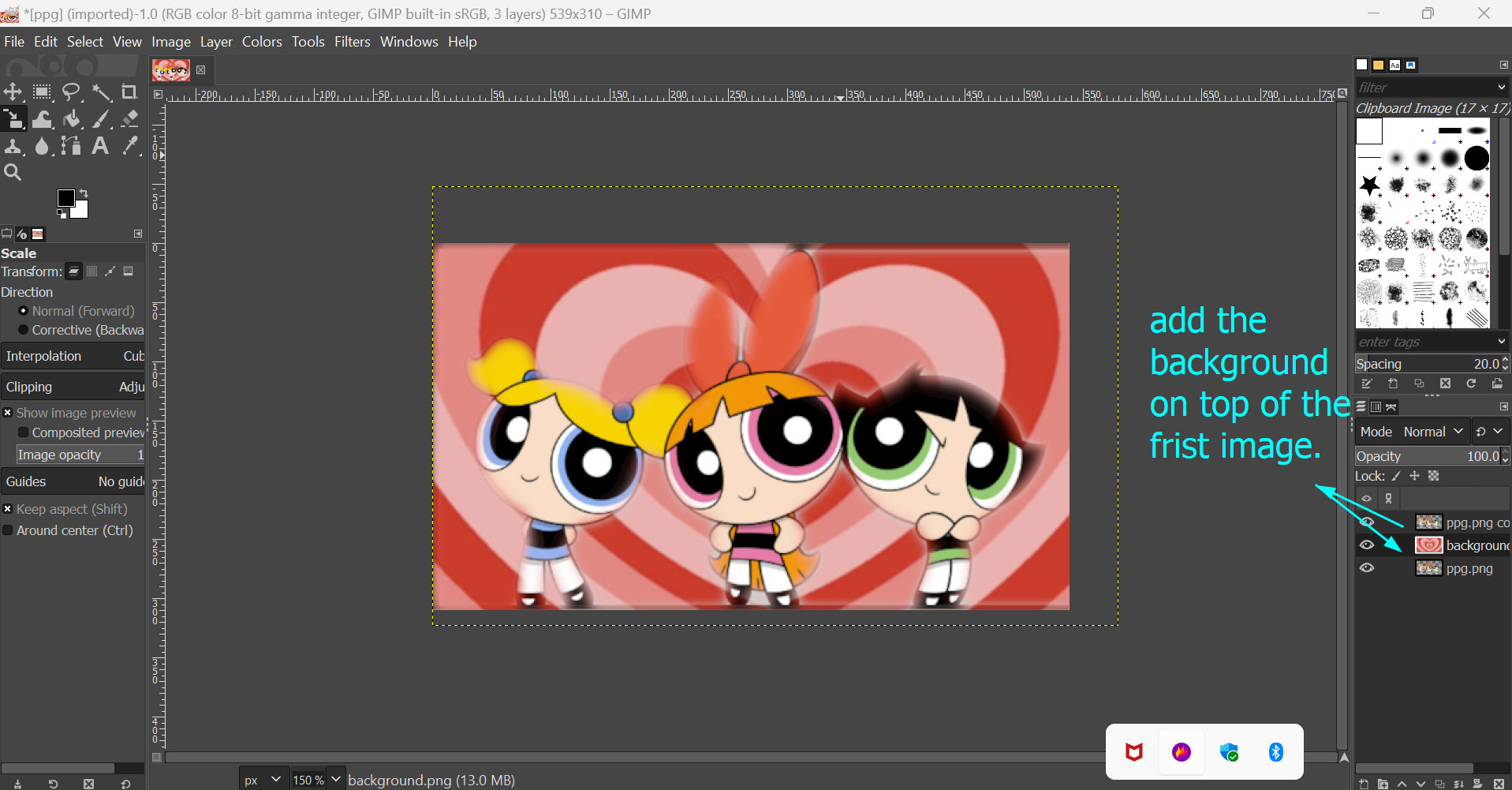The height and width of the screenshot is (790, 1512).
Task: Delete the selected layer
Action: [1499, 784]
